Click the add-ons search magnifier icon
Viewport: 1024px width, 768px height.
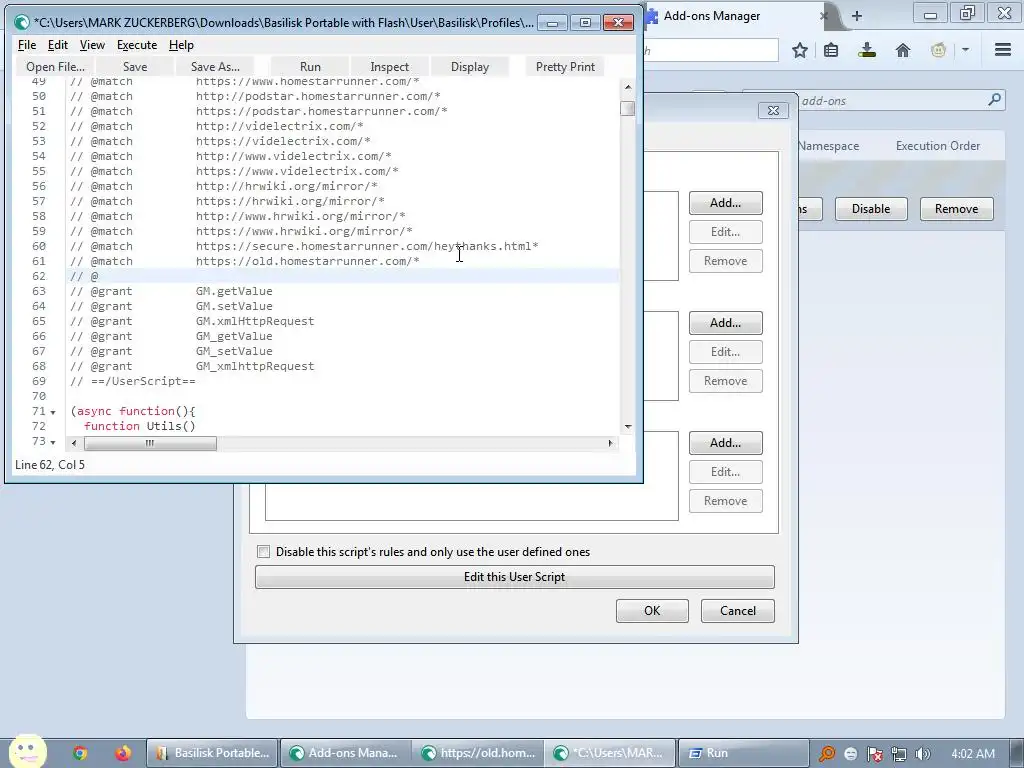coord(994,100)
